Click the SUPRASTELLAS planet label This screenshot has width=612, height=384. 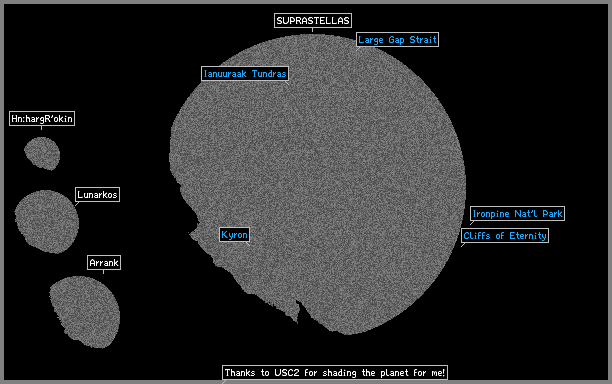(x=313, y=21)
